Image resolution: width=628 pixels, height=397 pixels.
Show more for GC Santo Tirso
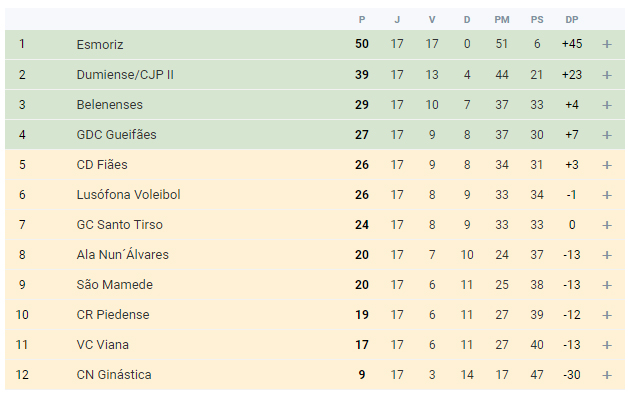(607, 225)
